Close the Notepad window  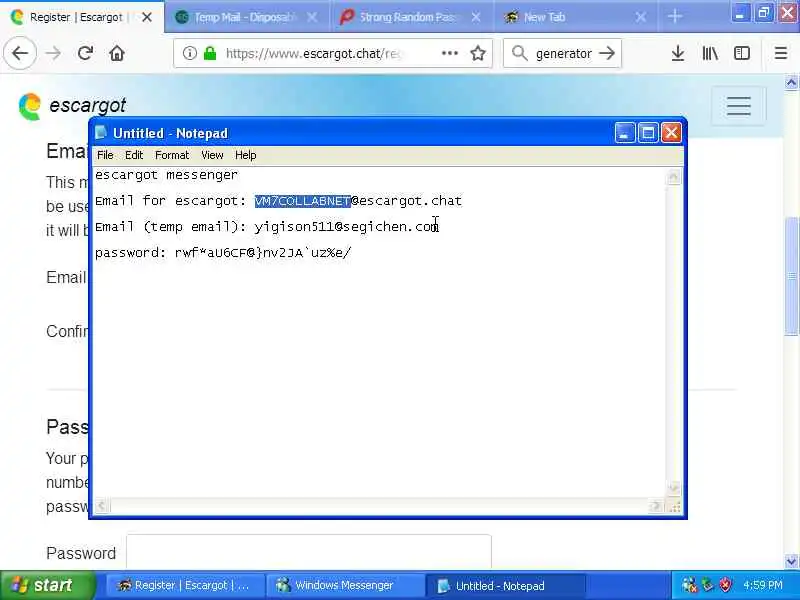coord(671,133)
